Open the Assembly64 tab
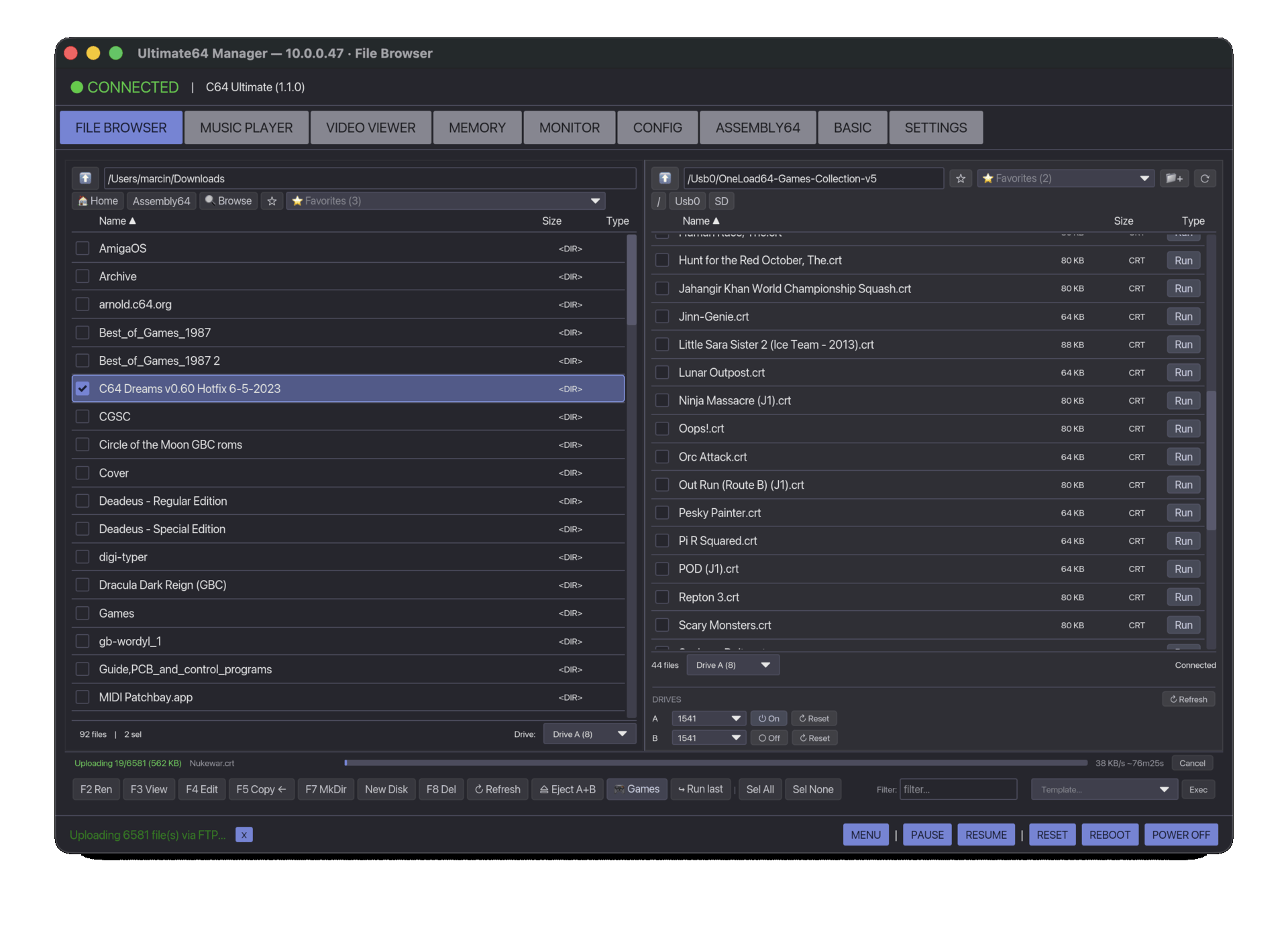Screen dimensions: 1288x926 click(x=758, y=127)
